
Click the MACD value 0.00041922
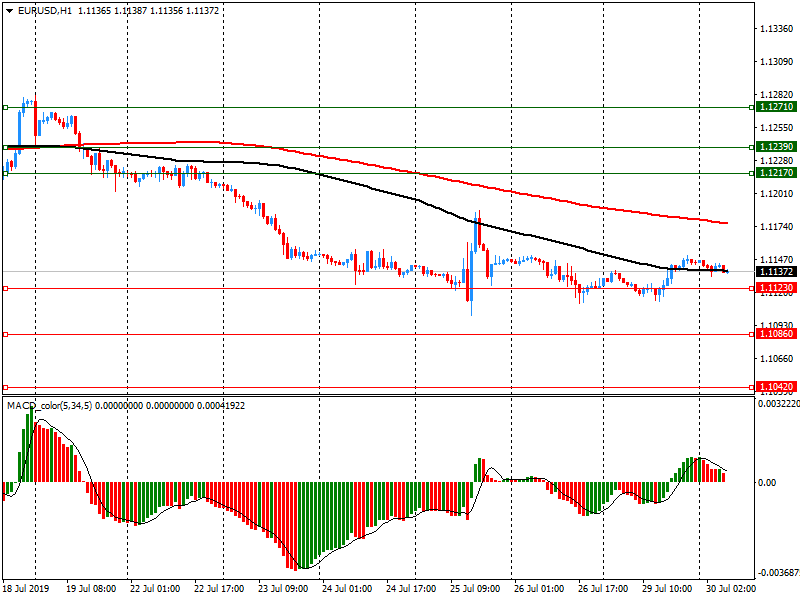click(x=220, y=406)
